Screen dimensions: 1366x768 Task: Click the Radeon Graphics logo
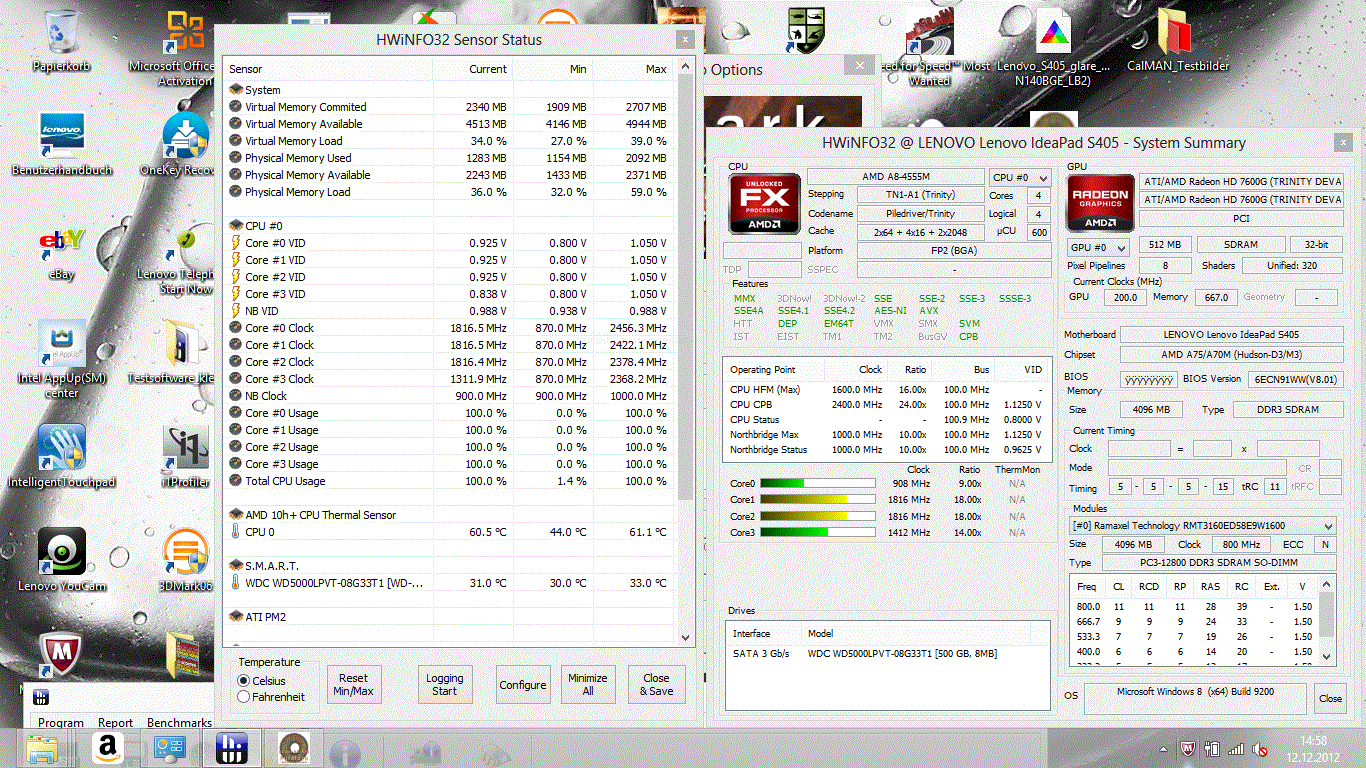1099,204
